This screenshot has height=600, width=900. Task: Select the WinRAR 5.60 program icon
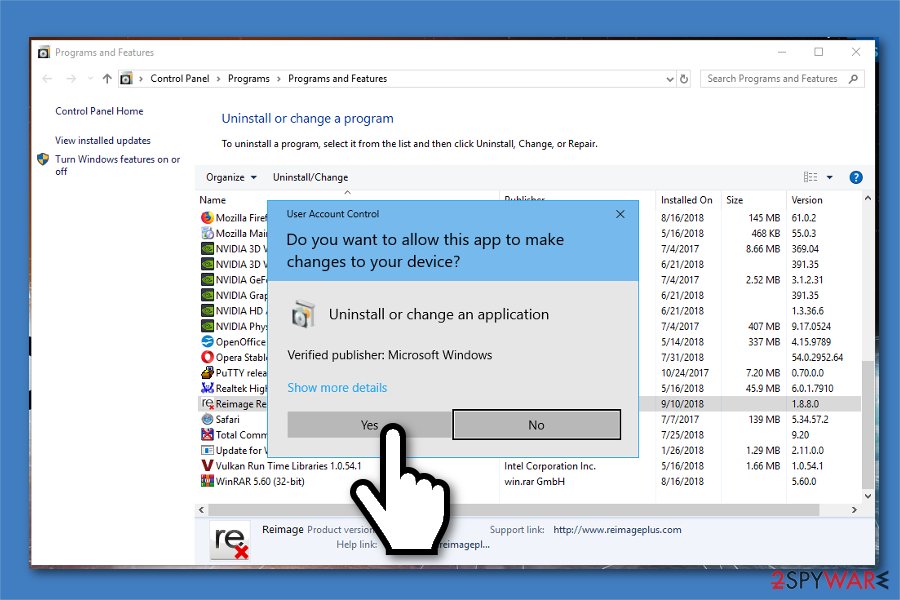[x=207, y=481]
